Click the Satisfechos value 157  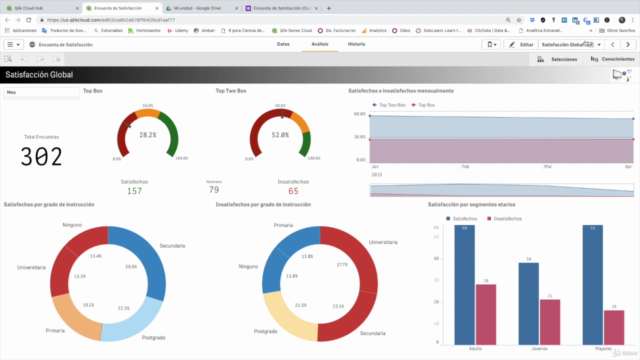[x=134, y=191]
